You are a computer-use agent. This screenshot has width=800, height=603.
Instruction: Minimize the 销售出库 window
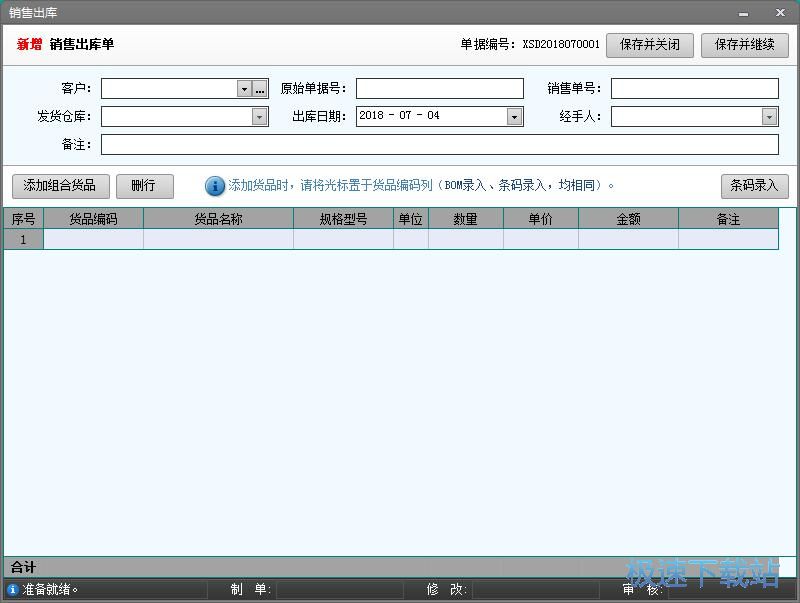click(x=743, y=13)
